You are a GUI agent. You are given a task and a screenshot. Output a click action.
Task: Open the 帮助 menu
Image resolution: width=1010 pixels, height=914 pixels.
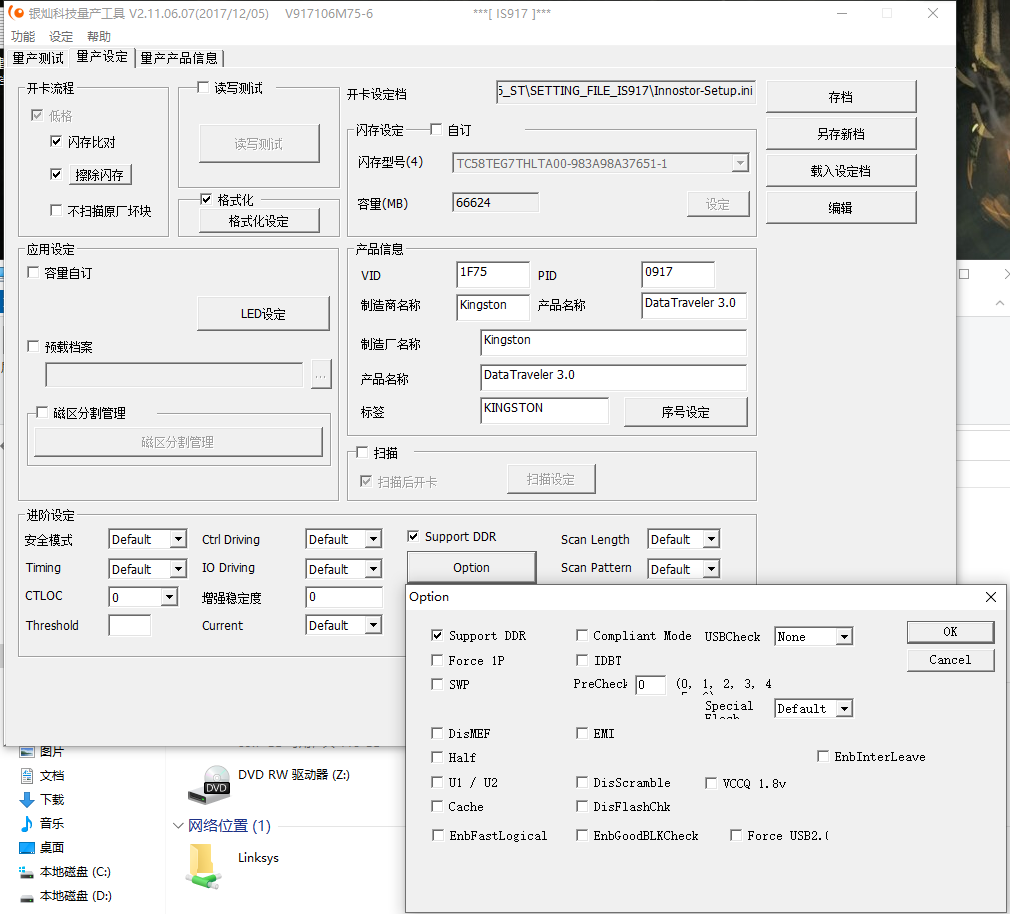click(x=99, y=37)
